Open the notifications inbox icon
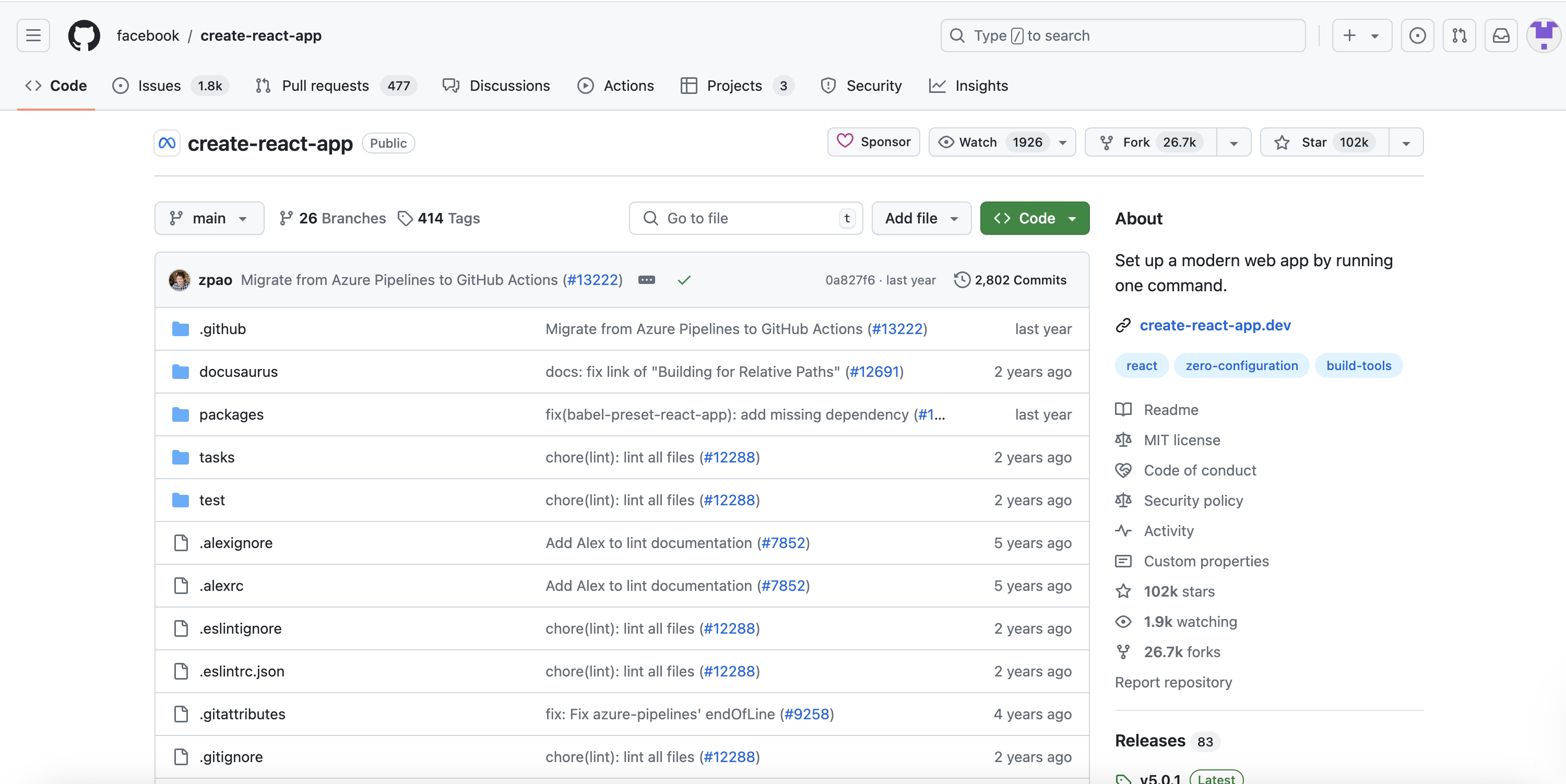Viewport: 1566px width, 784px height. 1501,35
